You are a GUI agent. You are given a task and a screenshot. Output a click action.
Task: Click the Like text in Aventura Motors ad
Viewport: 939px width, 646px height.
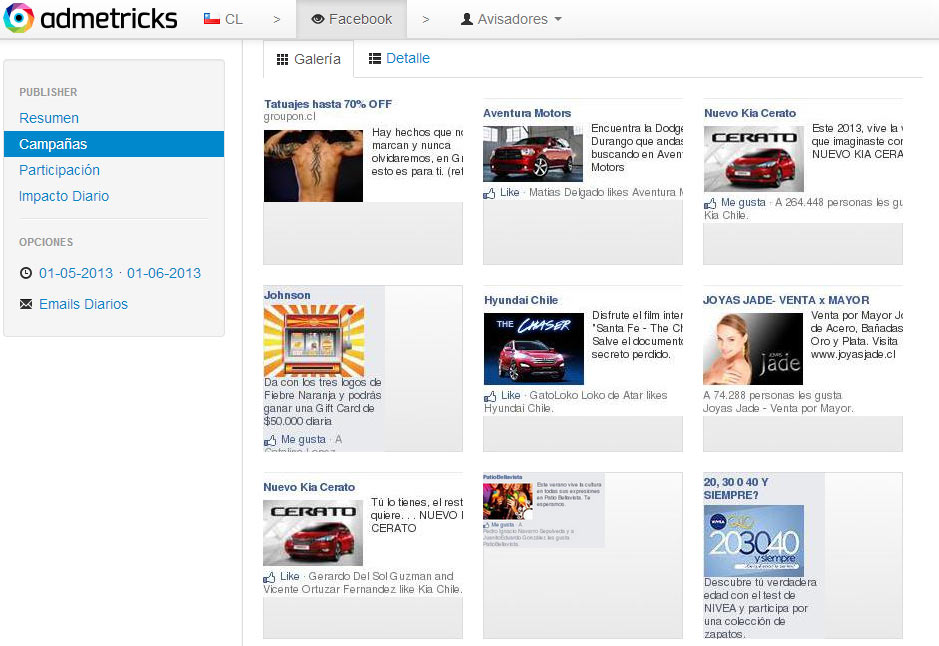(x=510, y=192)
